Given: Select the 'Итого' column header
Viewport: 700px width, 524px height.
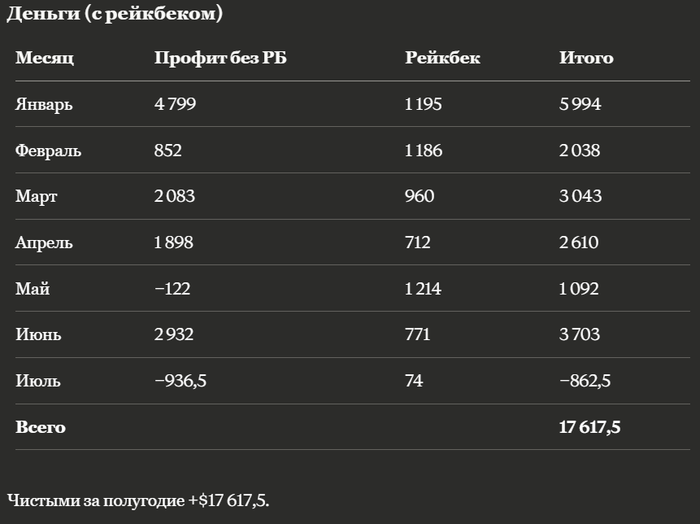Looking at the screenshot, I should 586,58.
